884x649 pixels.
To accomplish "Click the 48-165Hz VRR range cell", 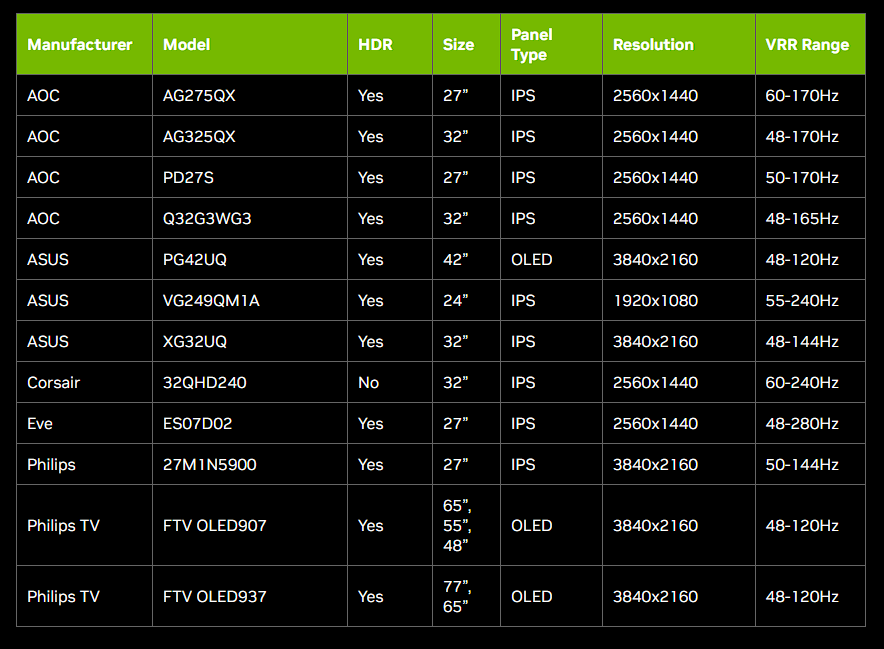I will click(810, 218).
